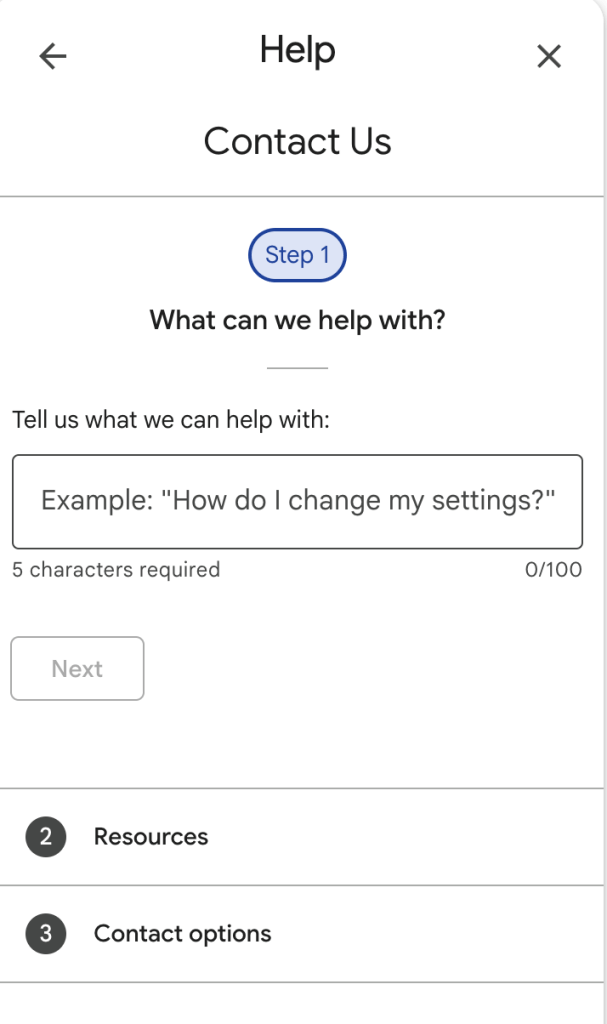Click the short divider under the step heading
Viewport: 607px width, 1024px height.
[x=297, y=368]
